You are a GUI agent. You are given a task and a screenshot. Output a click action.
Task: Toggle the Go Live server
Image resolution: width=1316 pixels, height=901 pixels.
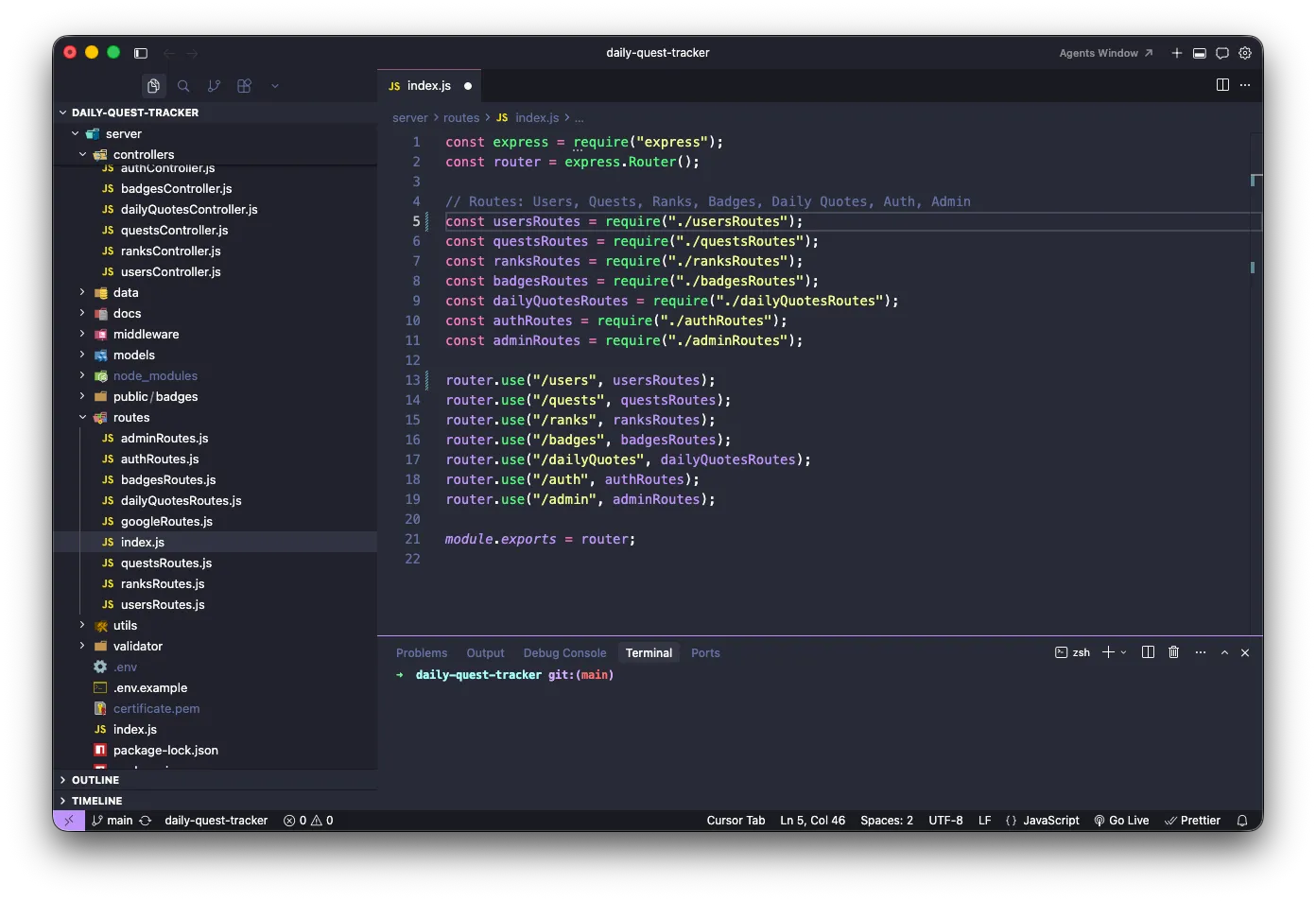pyautogui.click(x=1121, y=821)
